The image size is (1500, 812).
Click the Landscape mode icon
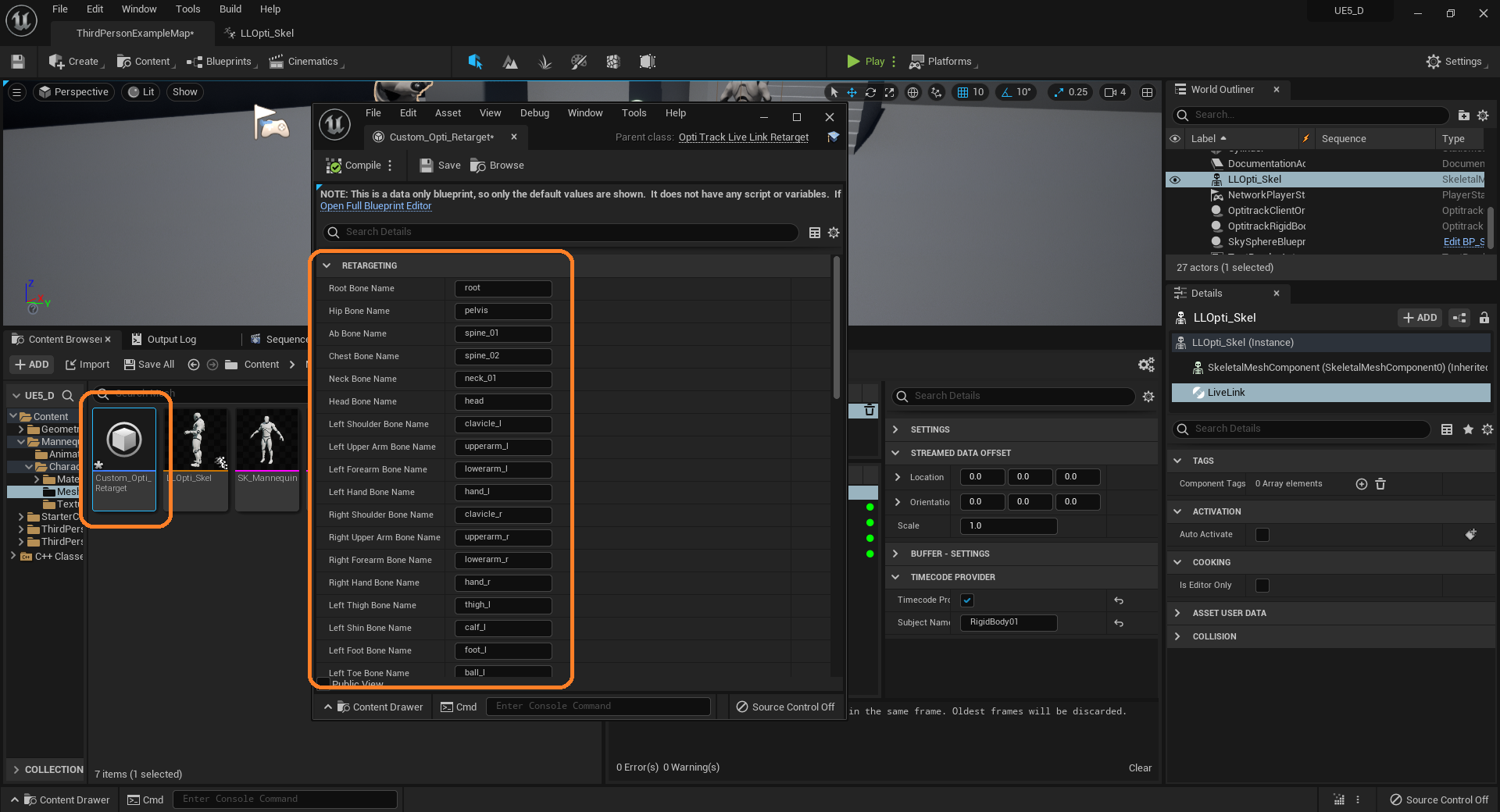pyautogui.click(x=510, y=62)
